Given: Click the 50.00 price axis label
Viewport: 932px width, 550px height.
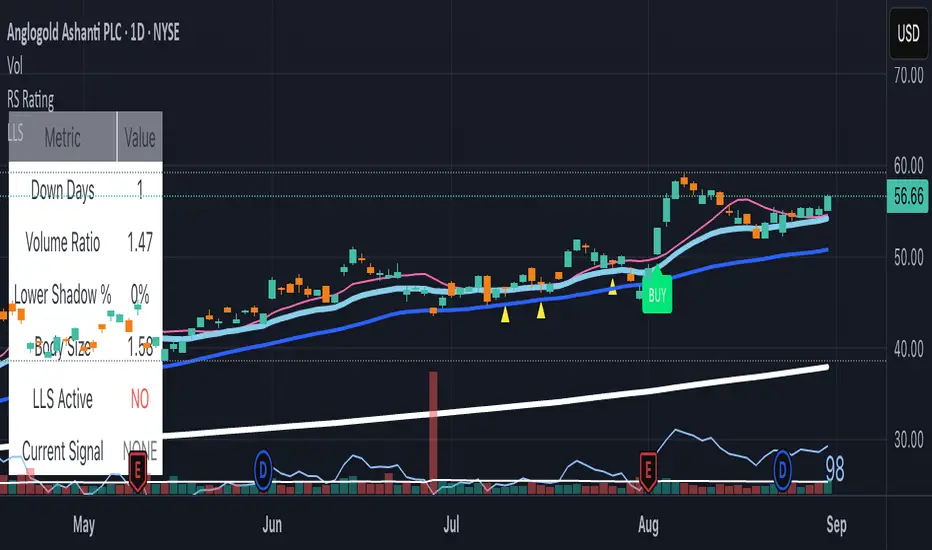Looking at the screenshot, I should coord(909,258).
